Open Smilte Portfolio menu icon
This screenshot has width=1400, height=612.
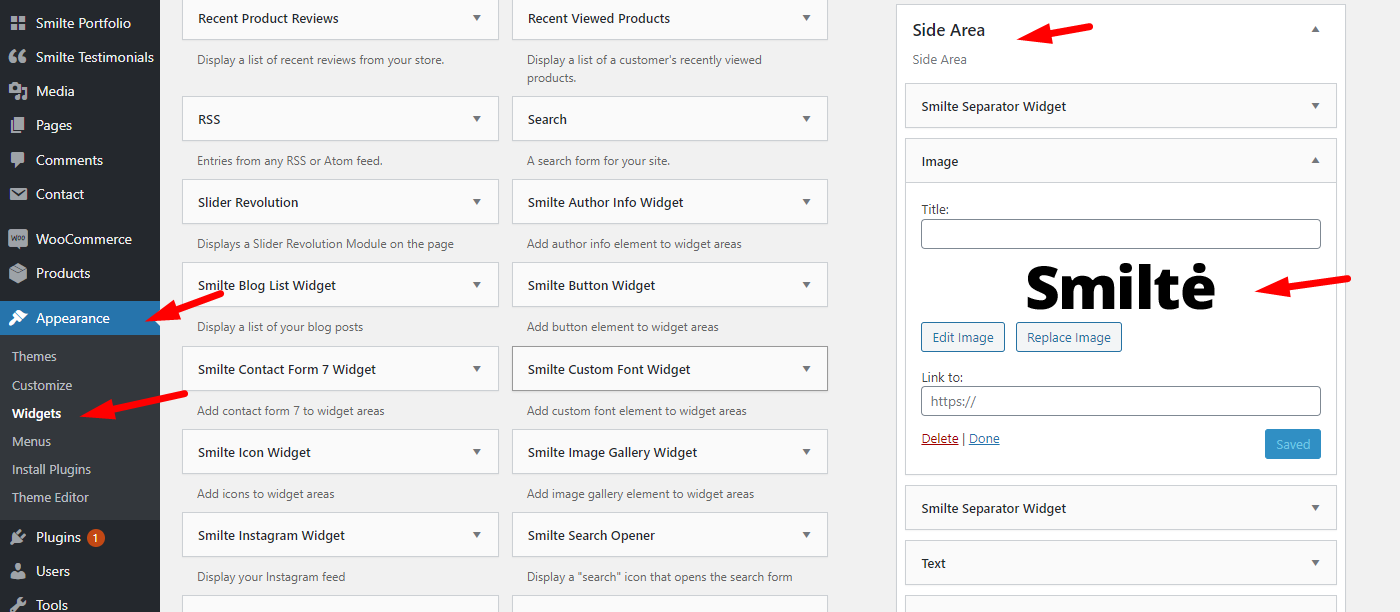(x=18, y=23)
